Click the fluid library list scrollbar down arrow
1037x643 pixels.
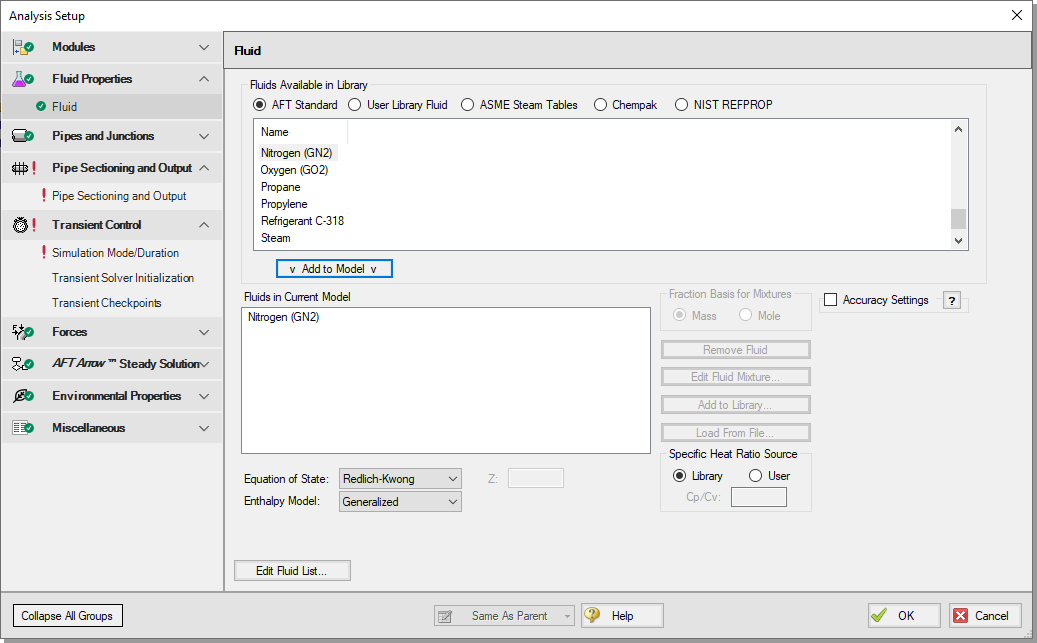959,240
